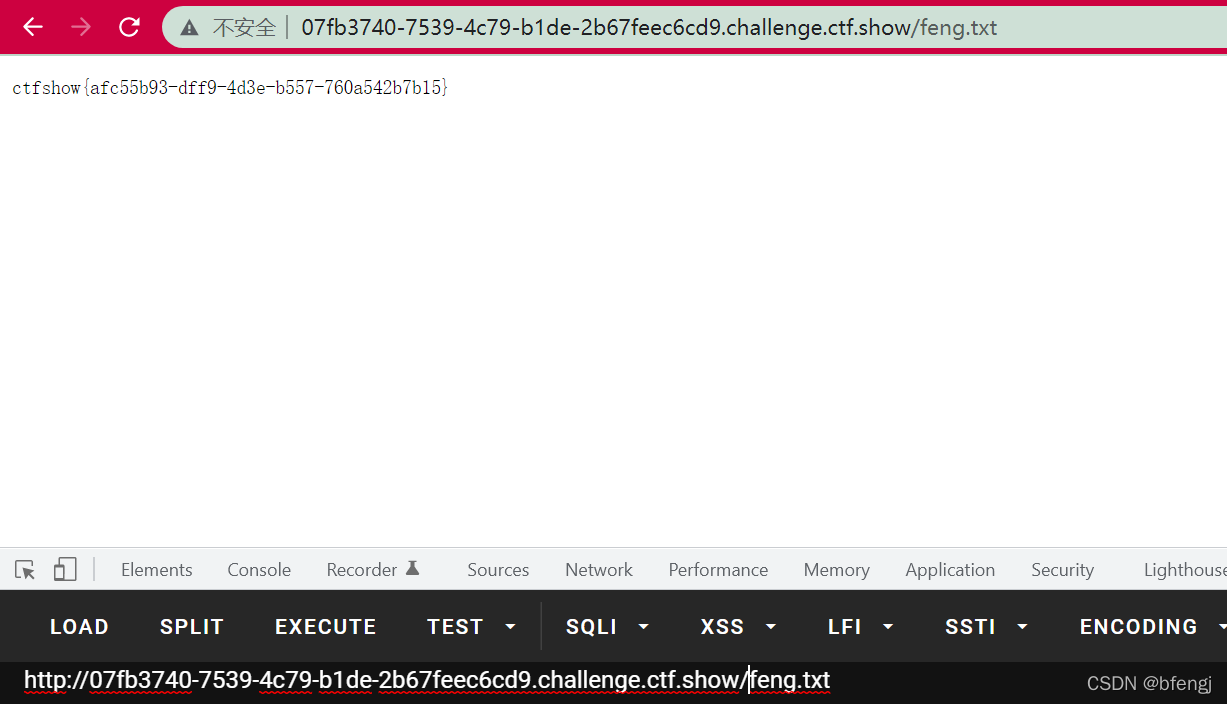The height and width of the screenshot is (704, 1227).
Task: Switch to the Console tab
Action: click(x=259, y=570)
